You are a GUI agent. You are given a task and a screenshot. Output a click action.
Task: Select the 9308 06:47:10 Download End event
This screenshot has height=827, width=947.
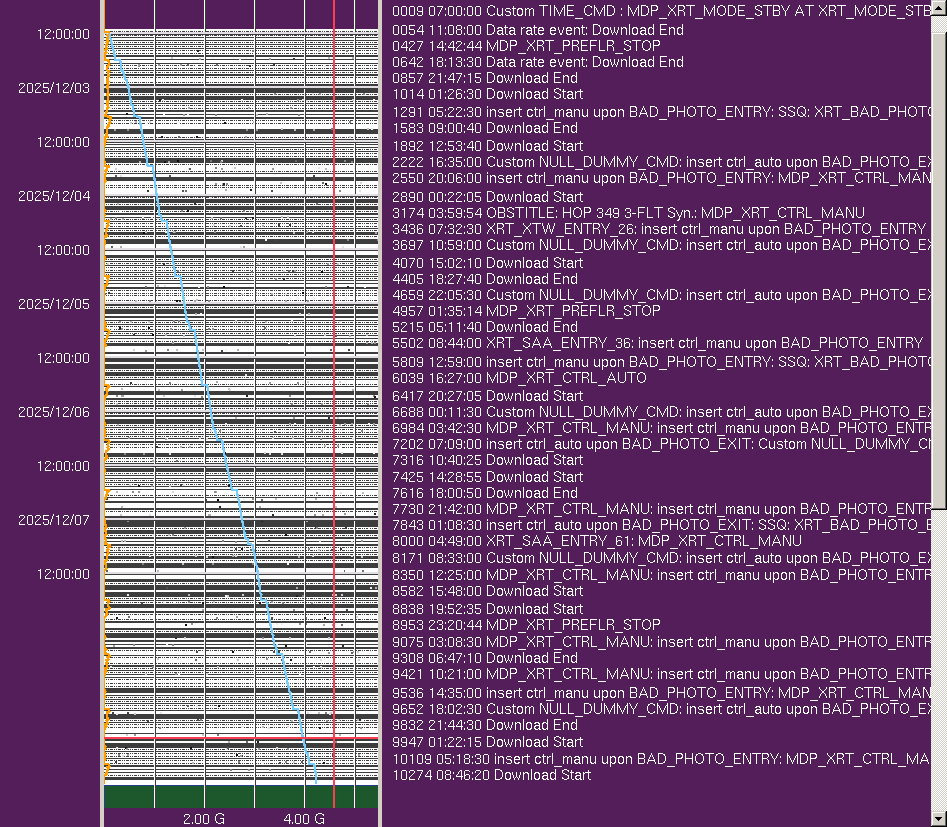485,658
